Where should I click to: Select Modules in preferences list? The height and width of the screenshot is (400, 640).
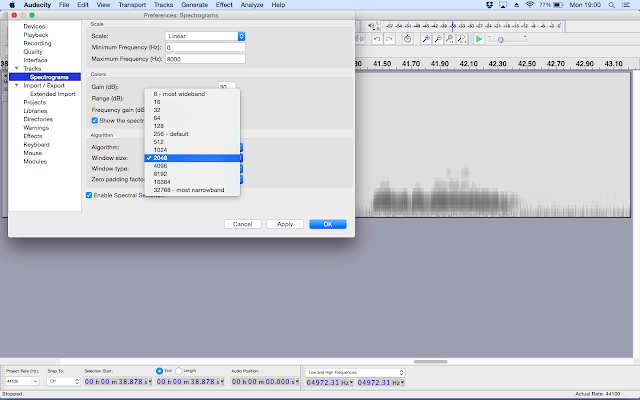click(35, 162)
